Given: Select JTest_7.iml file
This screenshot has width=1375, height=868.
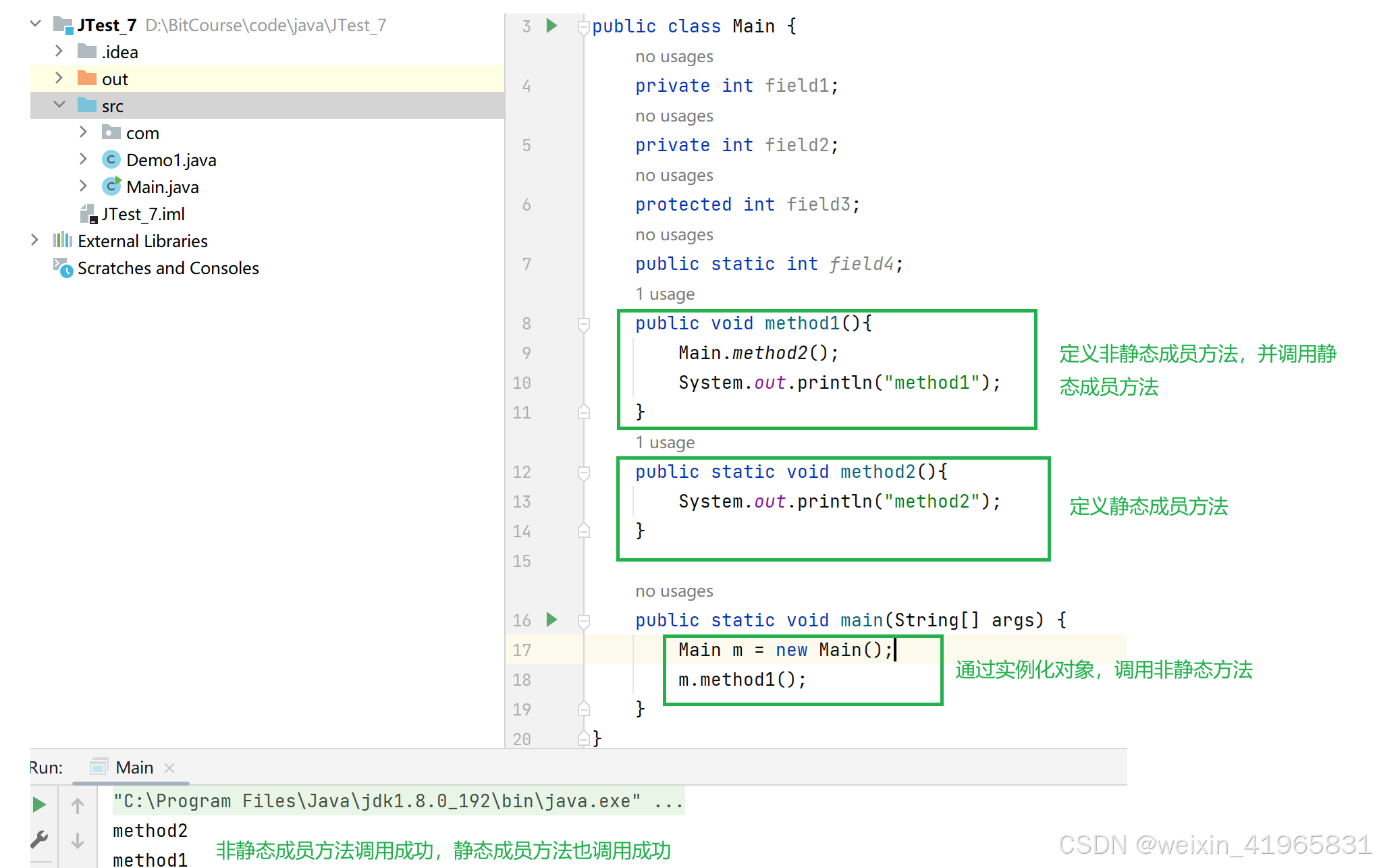Looking at the screenshot, I should [x=142, y=214].
